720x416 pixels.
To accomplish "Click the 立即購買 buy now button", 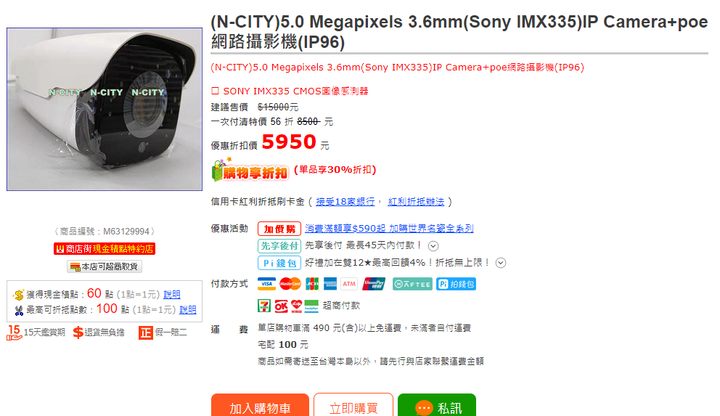I will pos(353,406).
